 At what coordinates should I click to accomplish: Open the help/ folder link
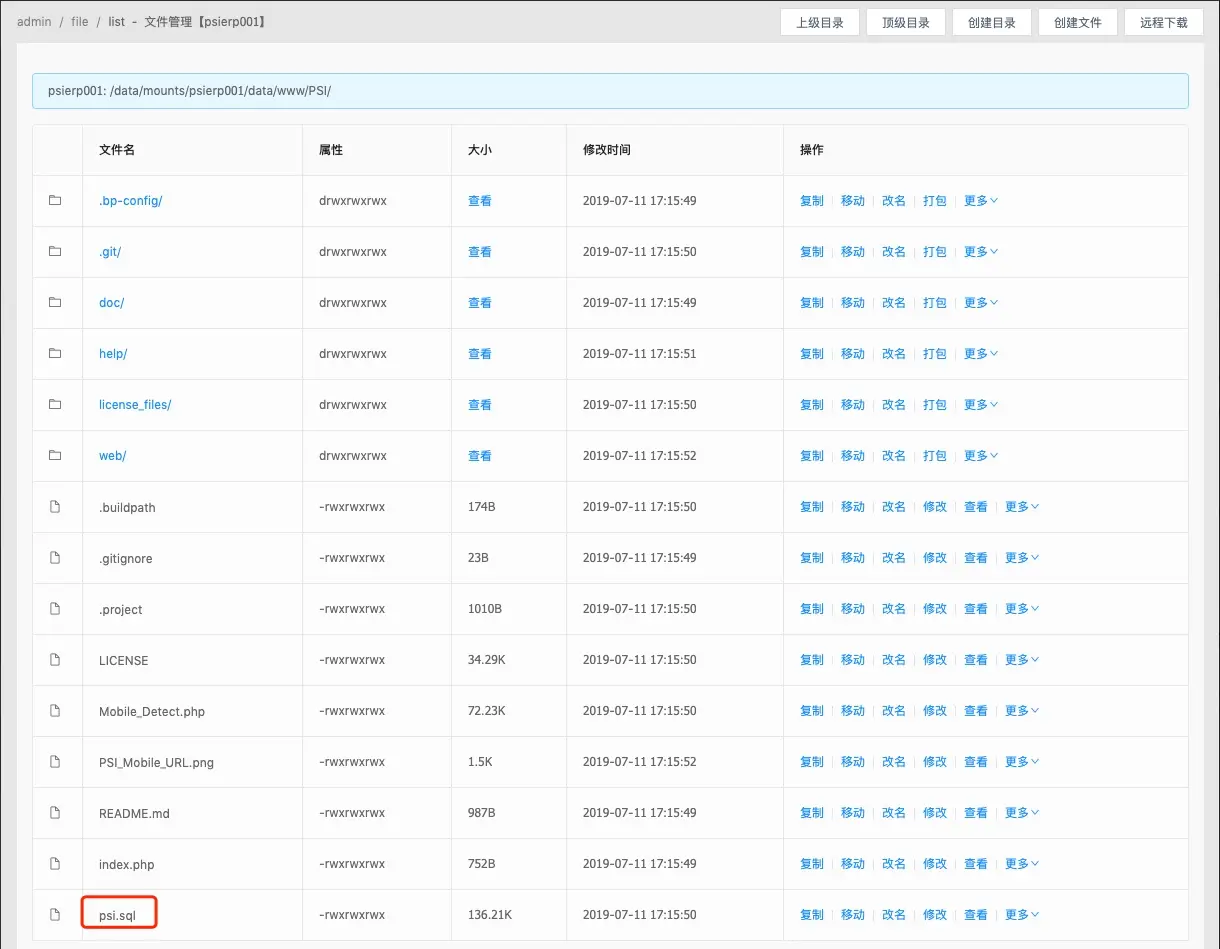pyautogui.click(x=113, y=353)
